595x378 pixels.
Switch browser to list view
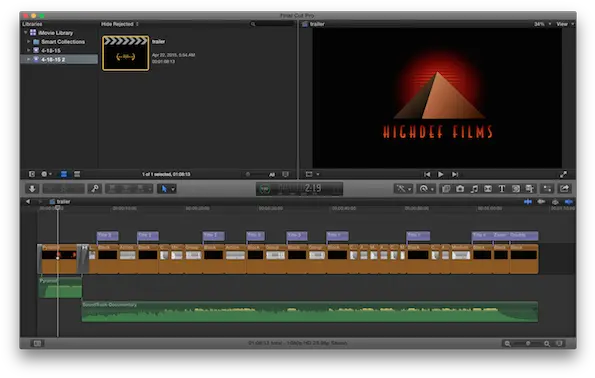77,174
